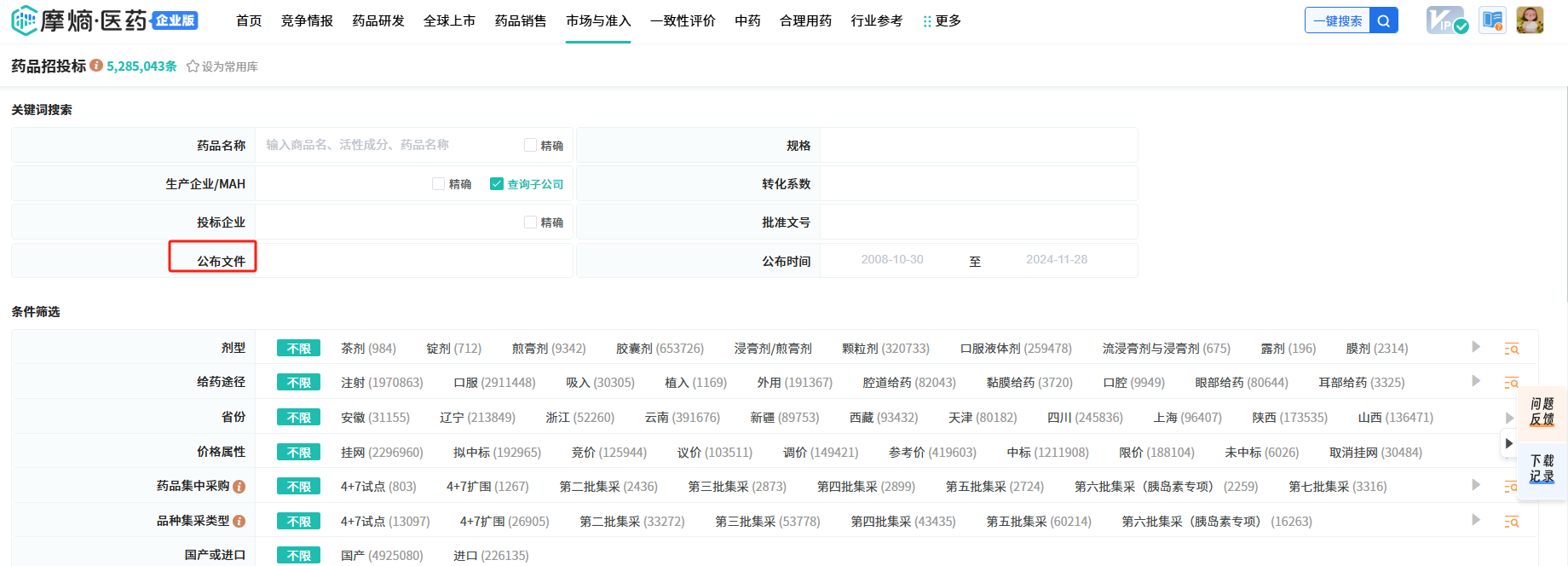The image size is (1568, 566).
Task: Click info icon beside 药品招投标 title
Action: click(x=96, y=66)
